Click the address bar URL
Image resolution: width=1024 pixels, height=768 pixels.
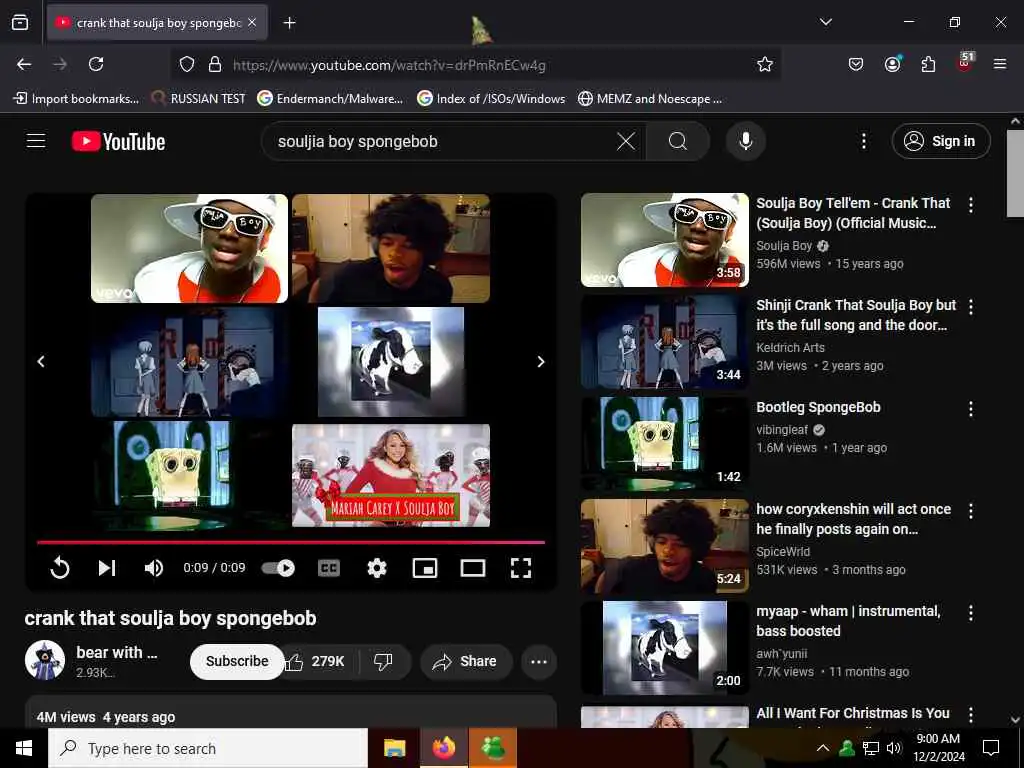click(x=389, y=65)
